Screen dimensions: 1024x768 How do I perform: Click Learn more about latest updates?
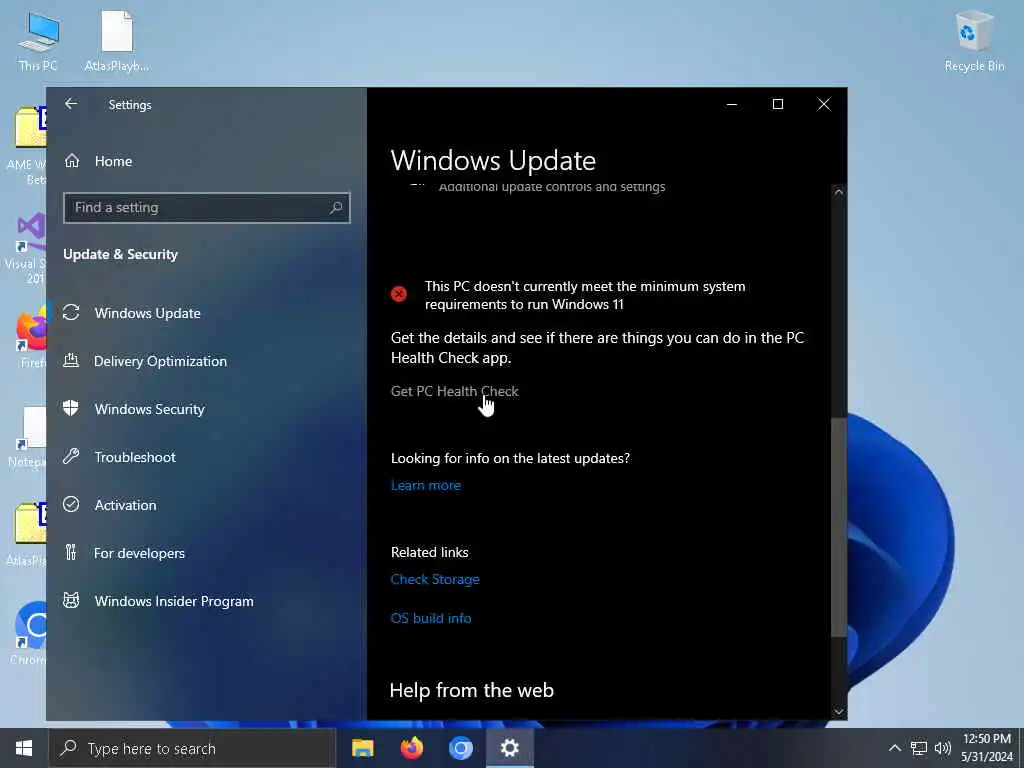[426, 485]
